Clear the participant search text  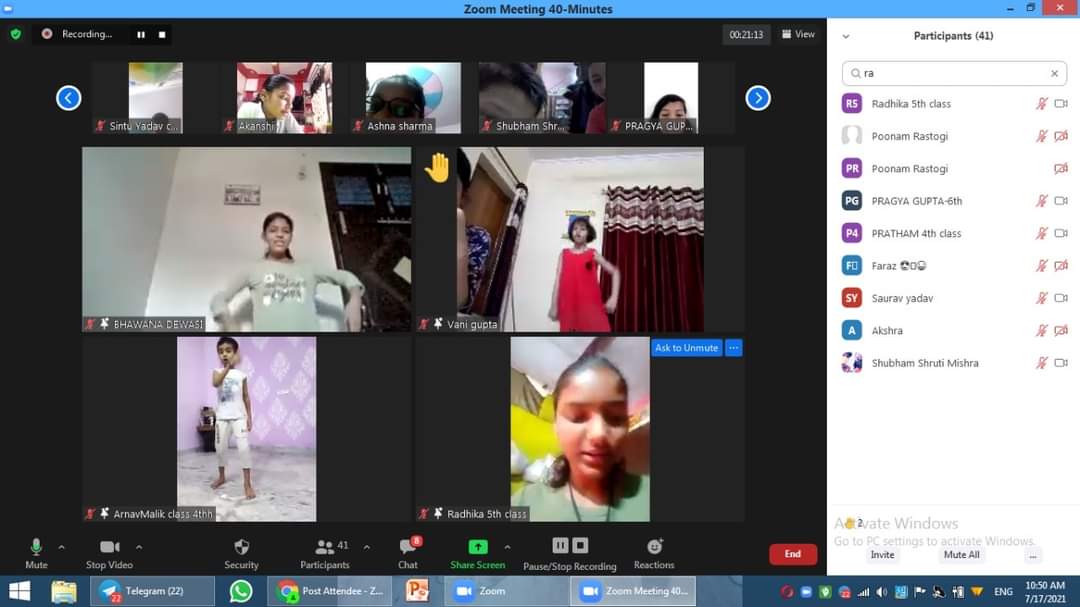coord(1055,73)
